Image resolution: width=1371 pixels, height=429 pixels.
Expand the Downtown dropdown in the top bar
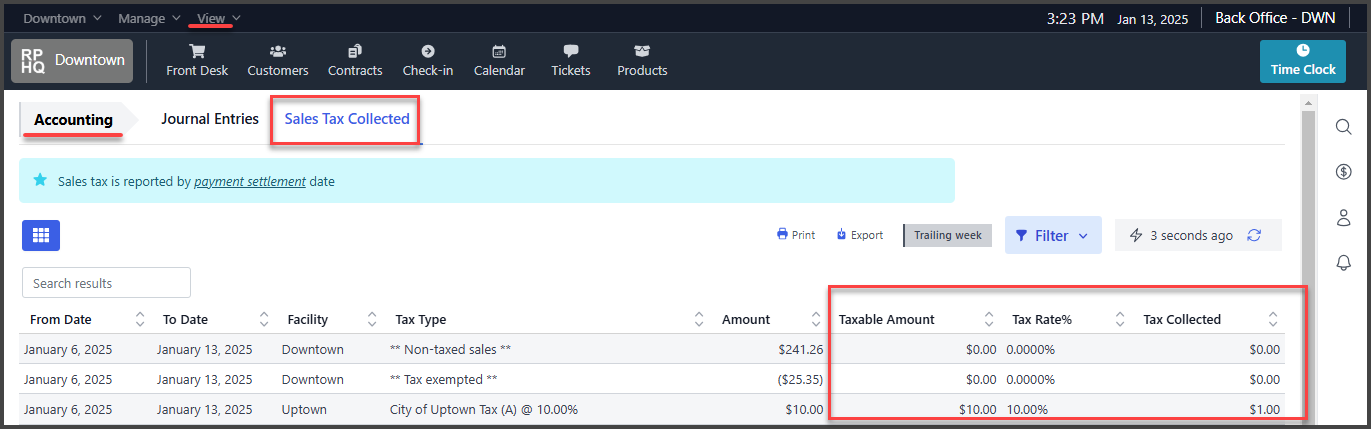click(x=62, y=18)
